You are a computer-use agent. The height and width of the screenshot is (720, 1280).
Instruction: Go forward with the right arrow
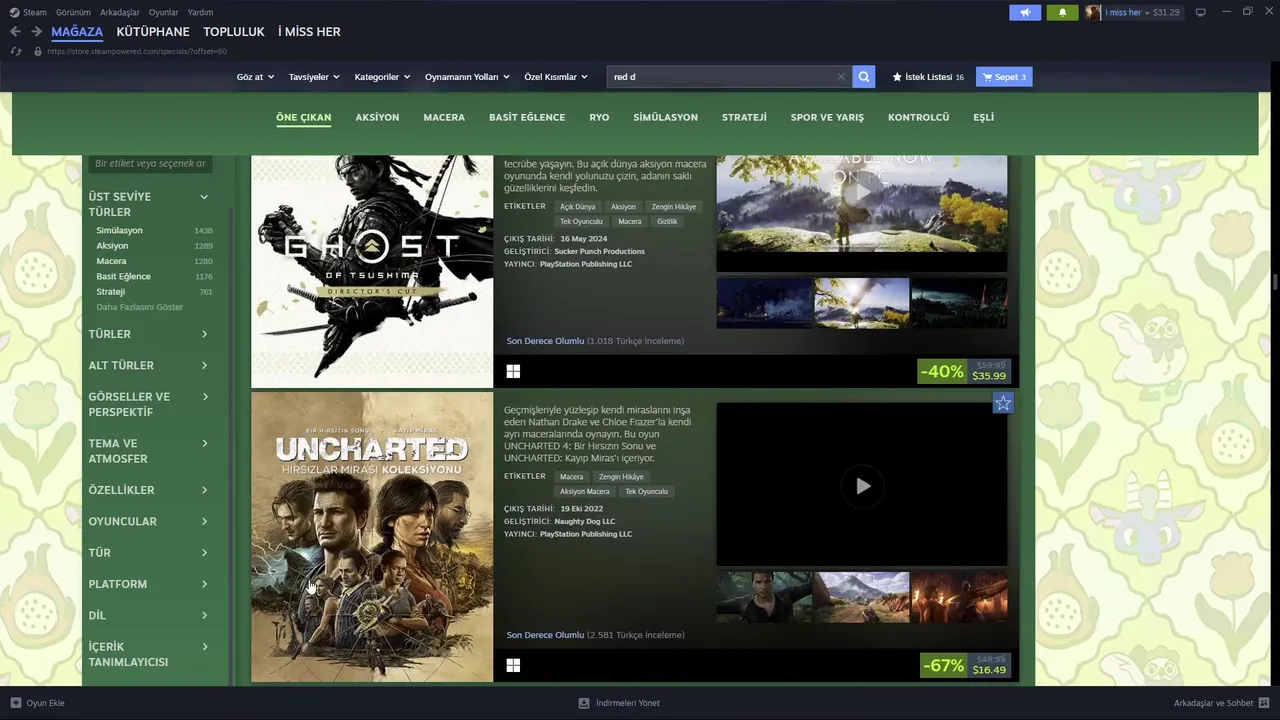(36, 32)
